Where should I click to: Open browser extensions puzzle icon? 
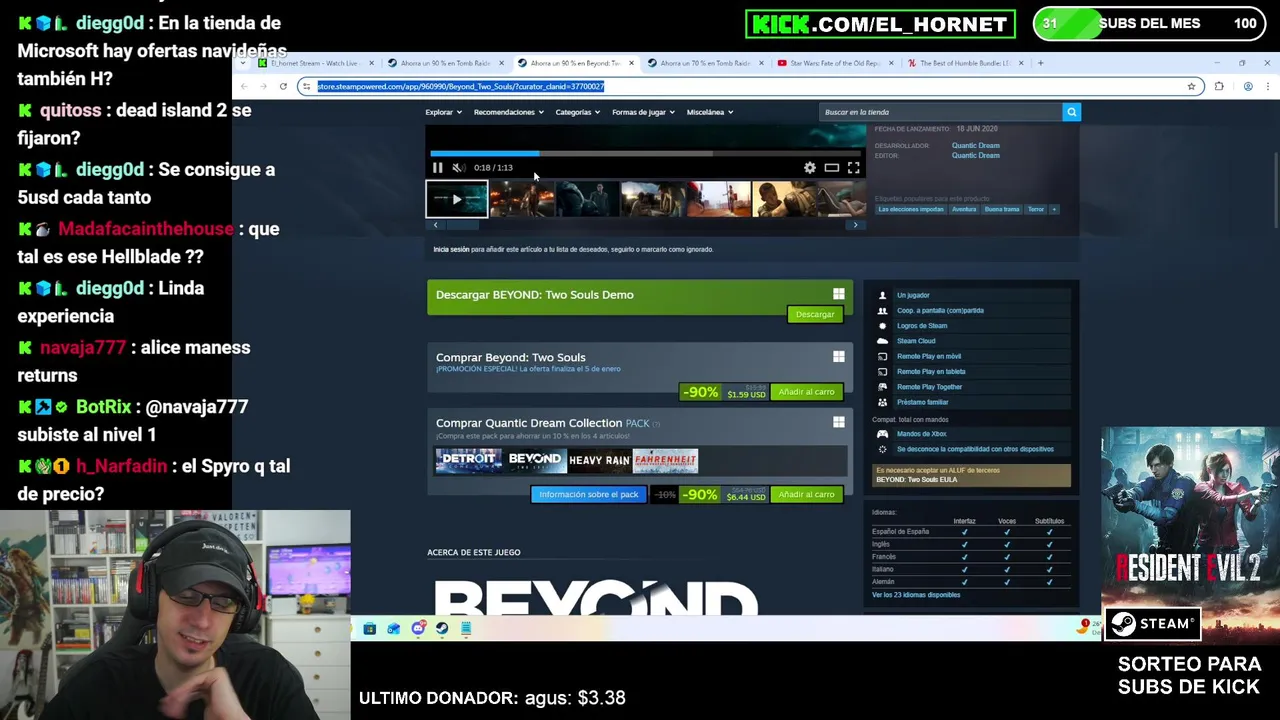[1219, 87]
